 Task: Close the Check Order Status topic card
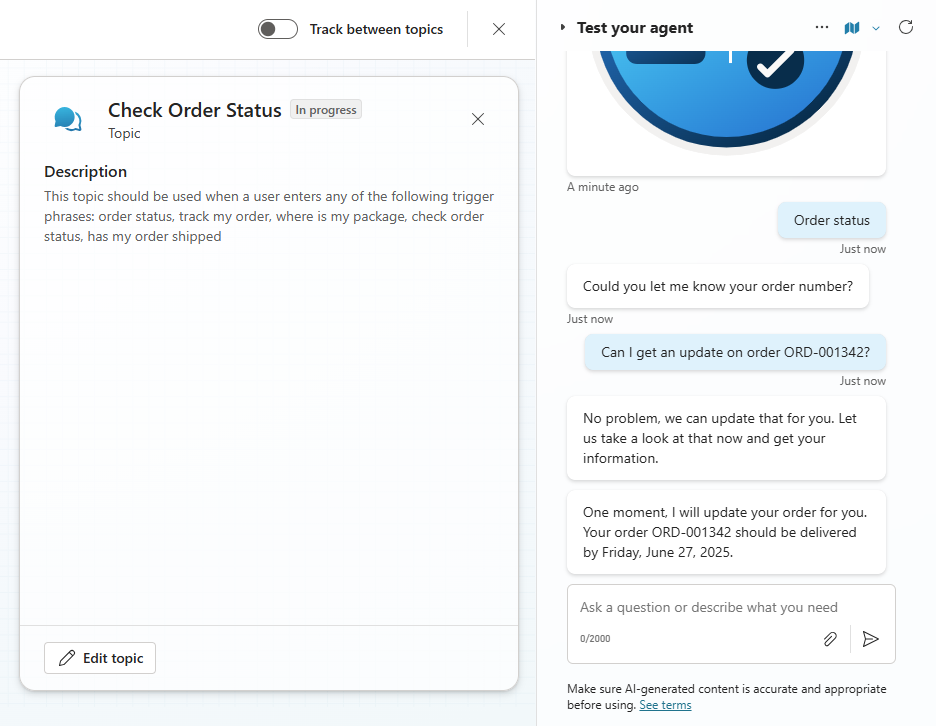pyautogui.click(x=478, y=119)
